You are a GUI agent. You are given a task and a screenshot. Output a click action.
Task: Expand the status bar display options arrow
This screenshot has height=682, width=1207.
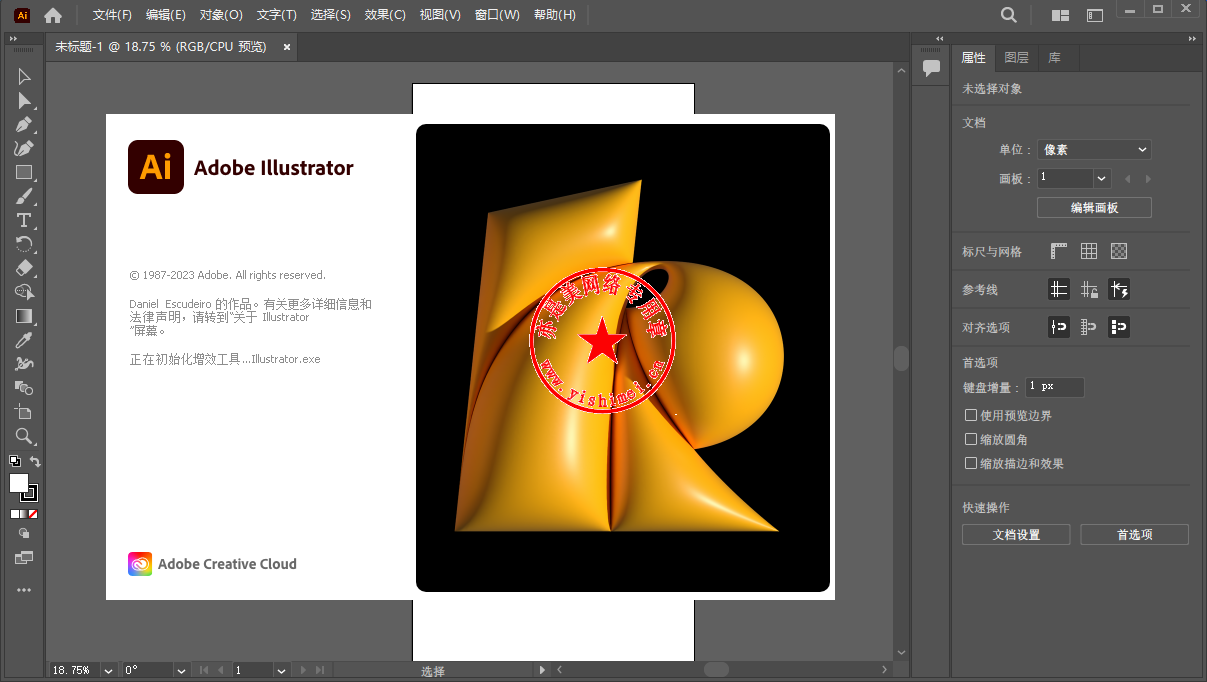[x=542, y=670]
